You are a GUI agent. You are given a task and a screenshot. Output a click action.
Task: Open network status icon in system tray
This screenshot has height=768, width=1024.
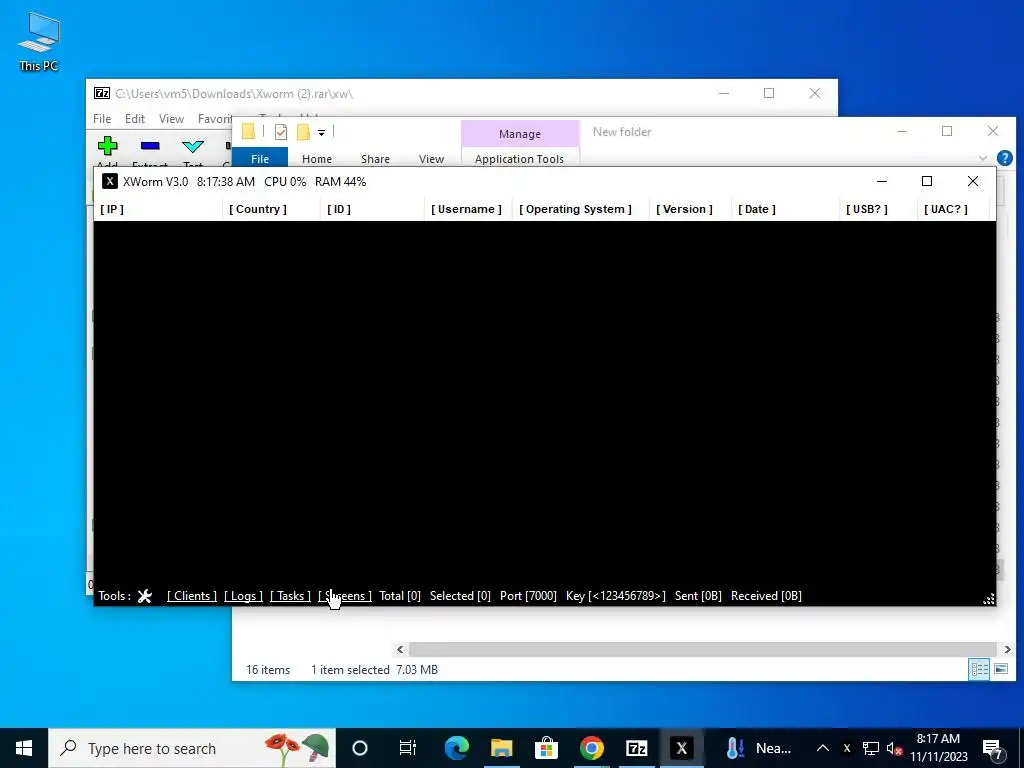(871, 748)
